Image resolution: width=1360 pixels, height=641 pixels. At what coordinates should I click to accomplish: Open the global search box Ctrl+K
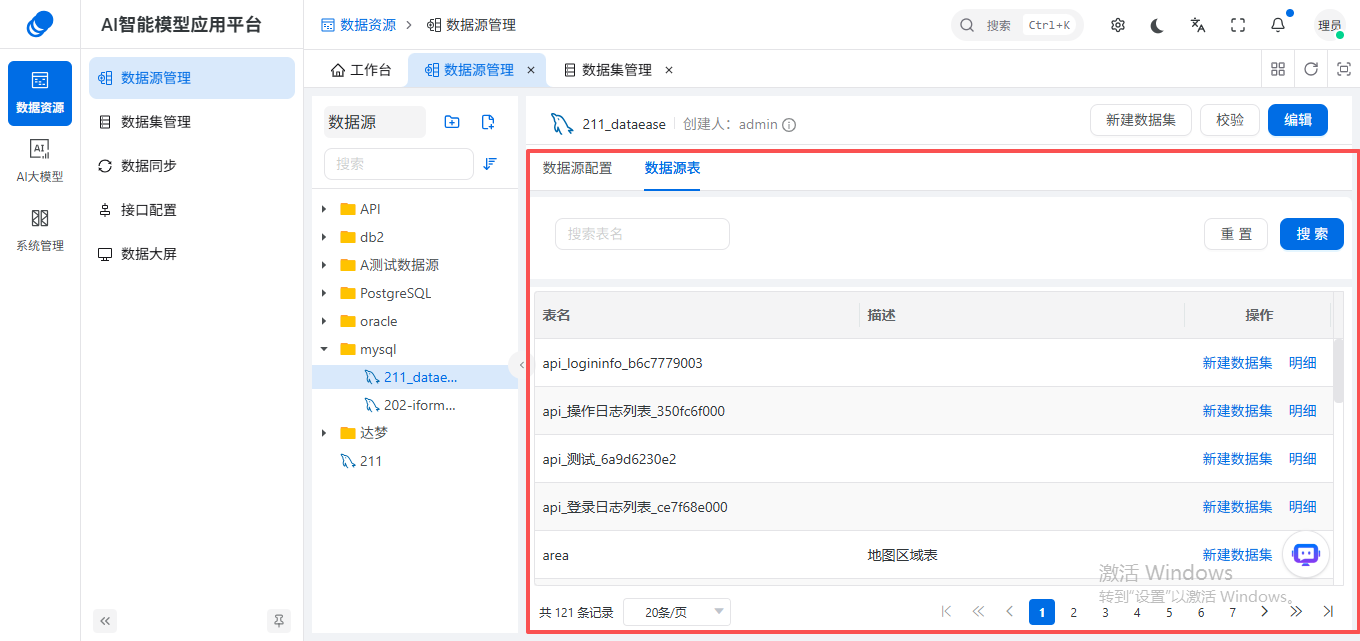point(1017,25)
